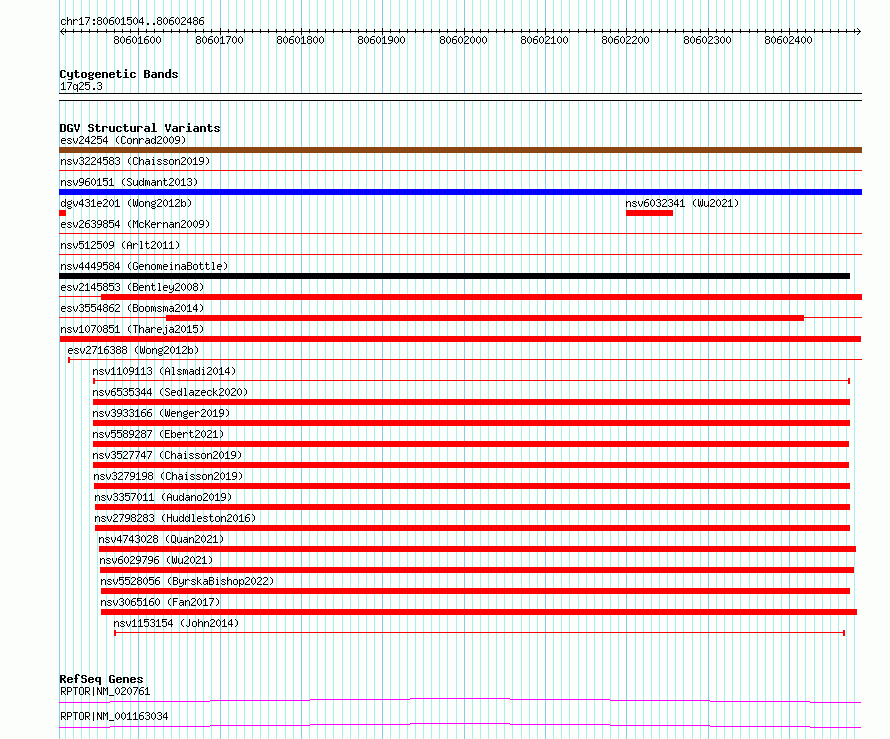Click nsv1070851 (Thareja2015) label
The width and height of the screenshot is (890, 739).
pyautogui.click(x=132, y=329)
